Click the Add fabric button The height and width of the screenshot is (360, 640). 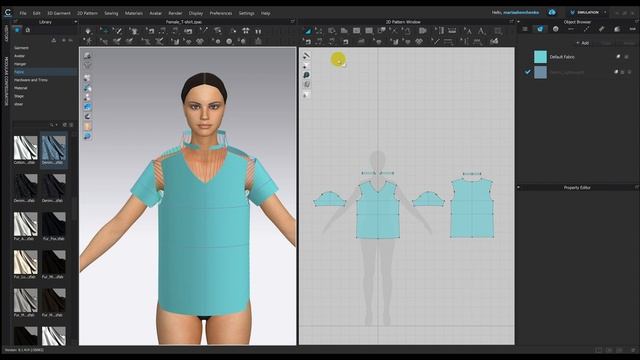[x=583, y=43]
